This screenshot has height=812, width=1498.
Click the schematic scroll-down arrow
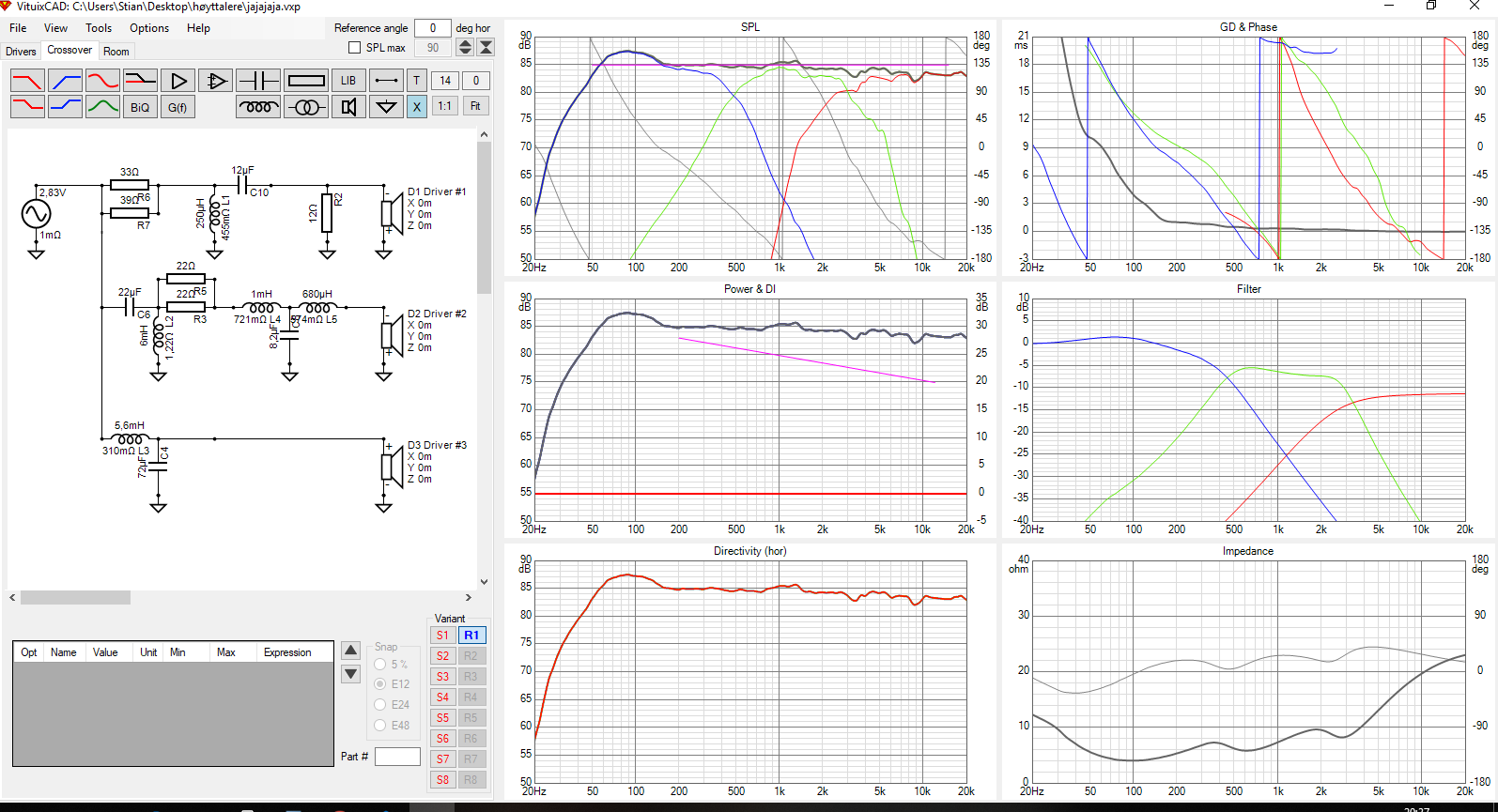pos(485,582)
